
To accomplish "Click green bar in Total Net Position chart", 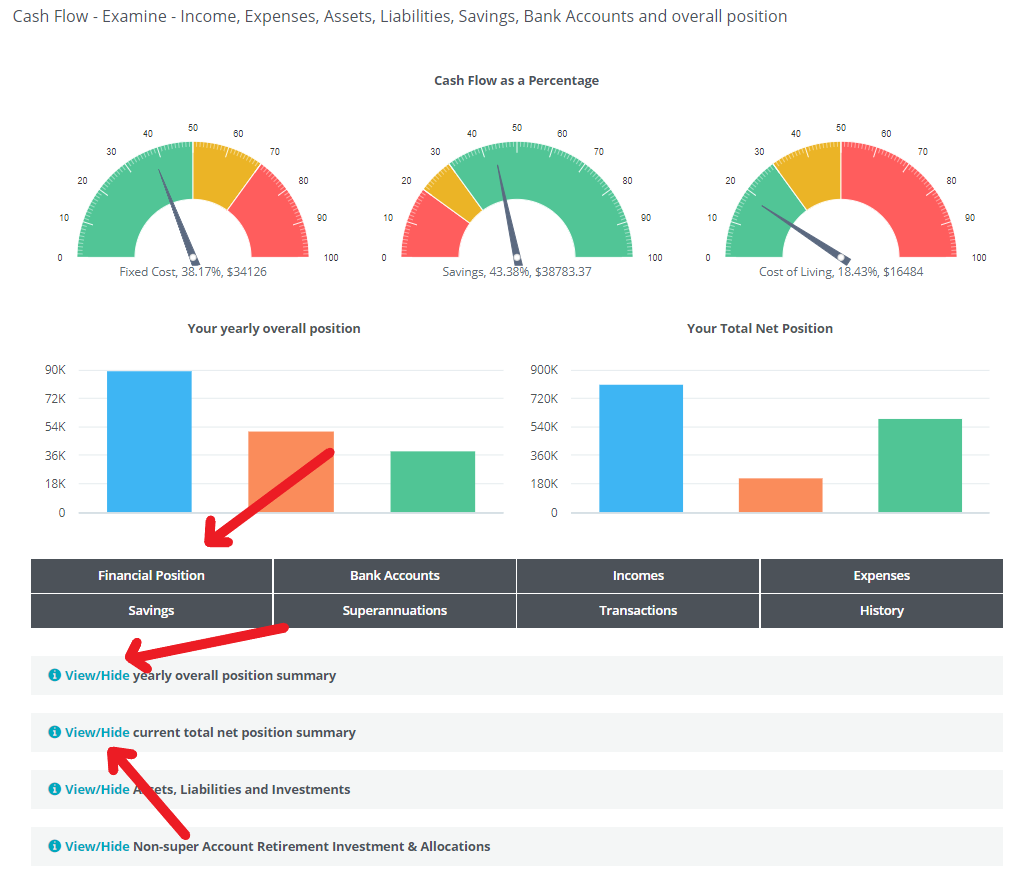I will tap(919, 465).
